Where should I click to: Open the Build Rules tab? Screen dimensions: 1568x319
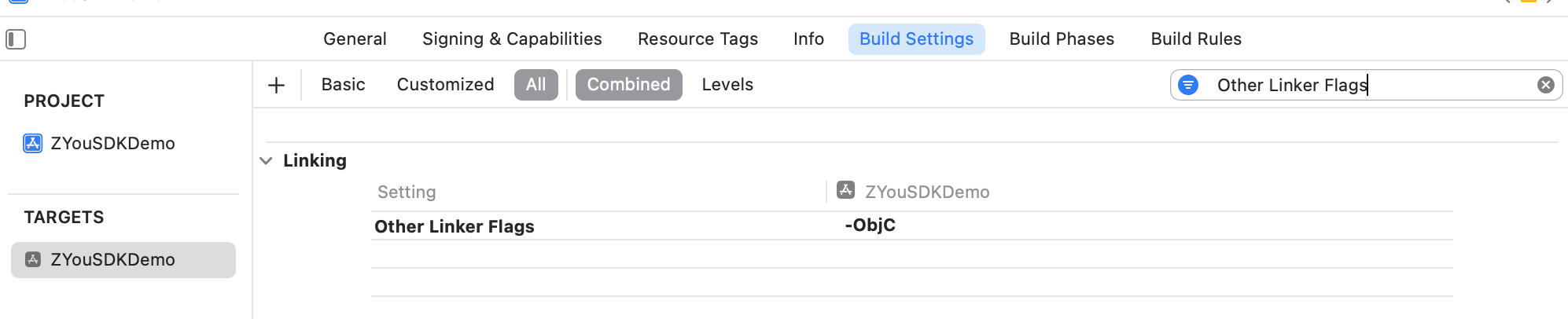point(1196,39)
